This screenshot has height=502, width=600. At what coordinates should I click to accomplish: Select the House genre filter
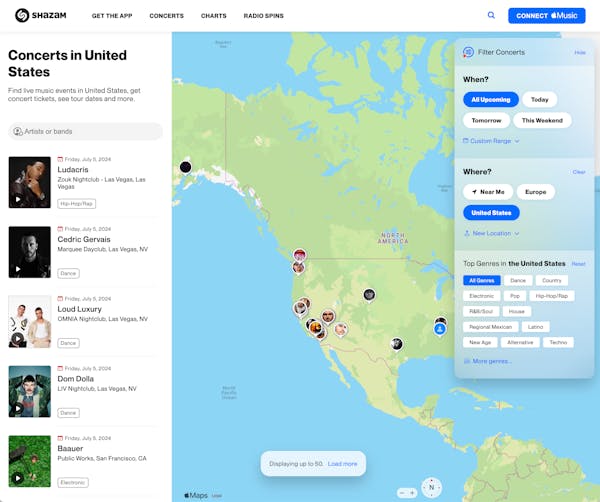517,311
